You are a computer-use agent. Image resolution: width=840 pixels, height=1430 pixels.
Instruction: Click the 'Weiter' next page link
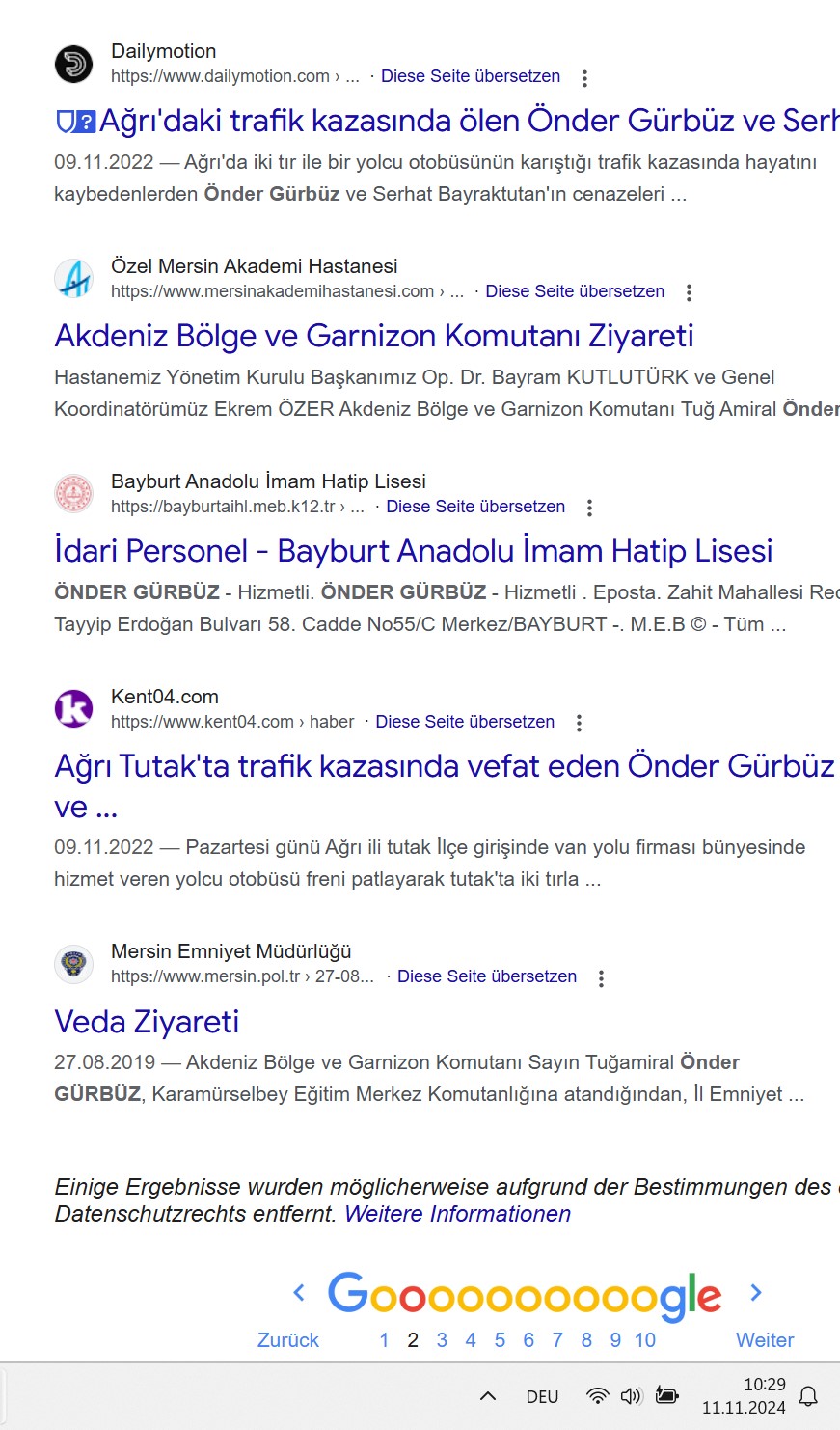(x=765, y=1340)
